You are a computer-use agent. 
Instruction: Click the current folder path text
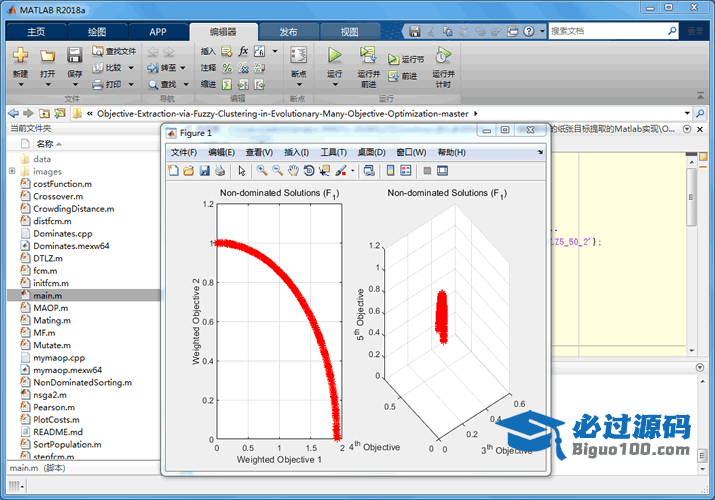283,113
